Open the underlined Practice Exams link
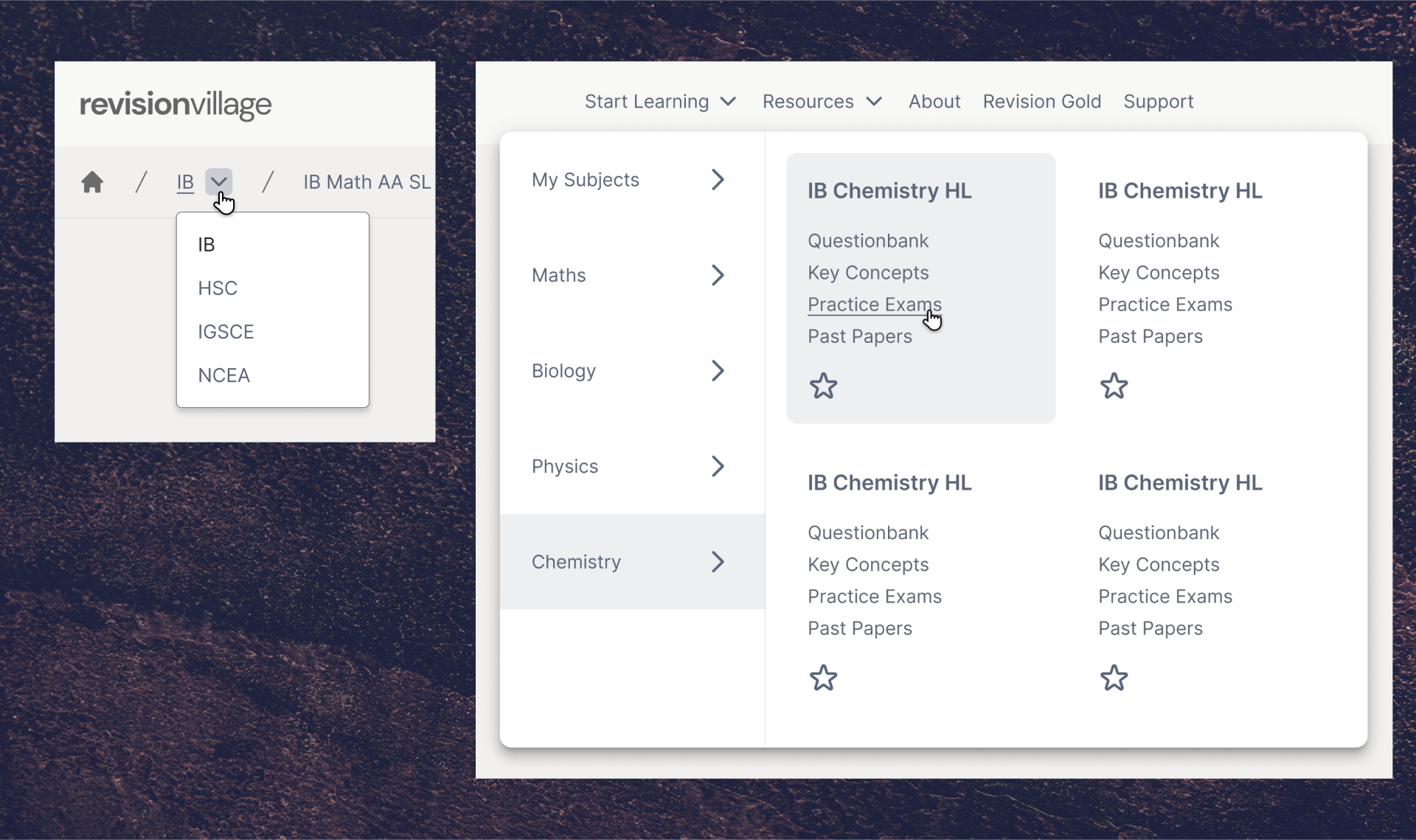The height and width of the screenshot is (840, 1416). coord(874,305)
